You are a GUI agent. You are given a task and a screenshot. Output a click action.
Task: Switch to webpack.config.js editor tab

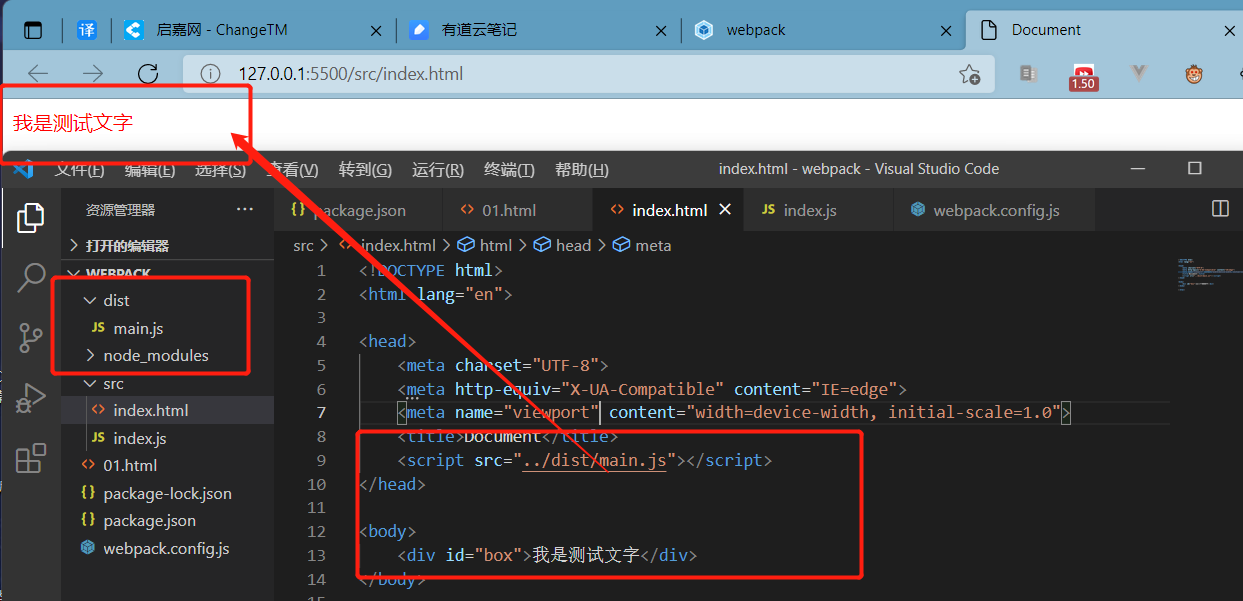tap(994, 210)
